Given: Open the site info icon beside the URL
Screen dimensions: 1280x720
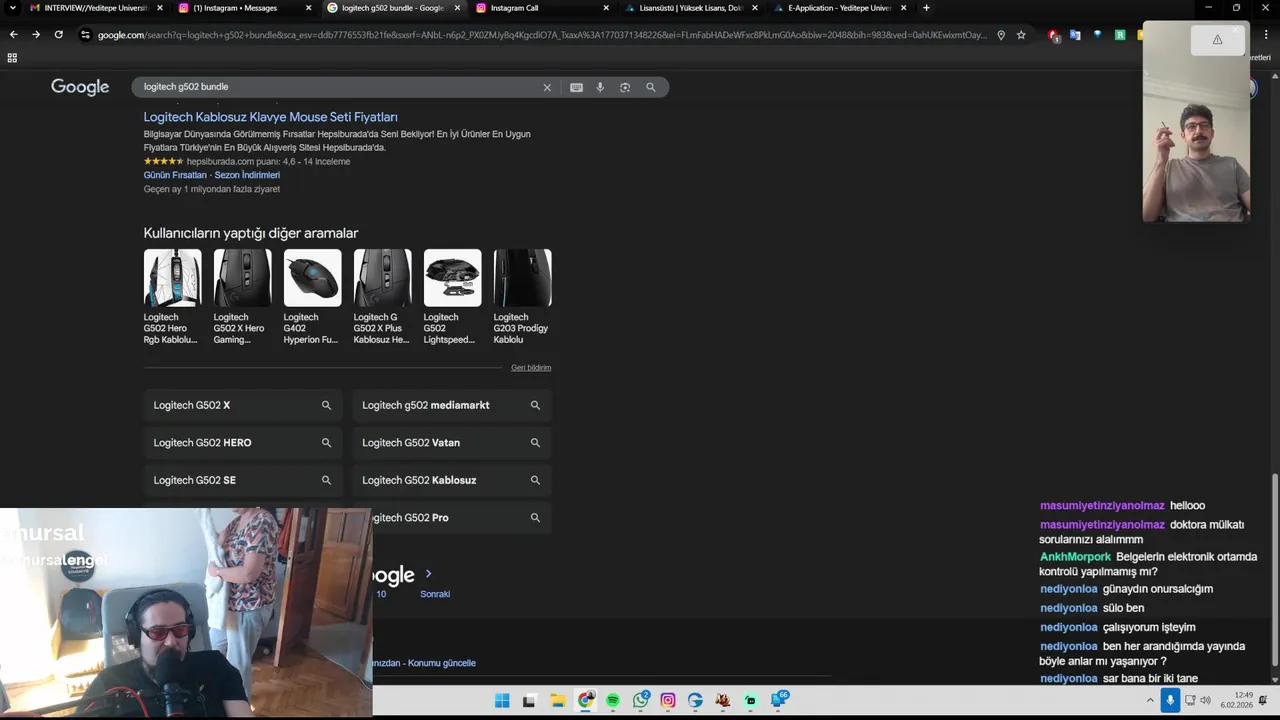Looking at the screenshot, I should pyautogui.click(x=86, y=35).
